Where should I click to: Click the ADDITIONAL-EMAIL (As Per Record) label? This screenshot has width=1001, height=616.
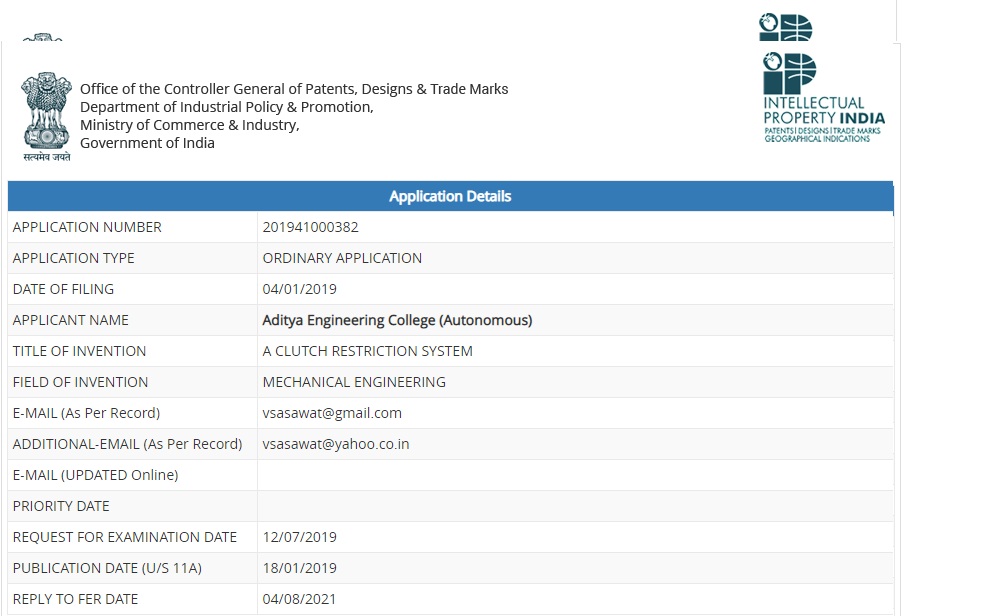127,444
